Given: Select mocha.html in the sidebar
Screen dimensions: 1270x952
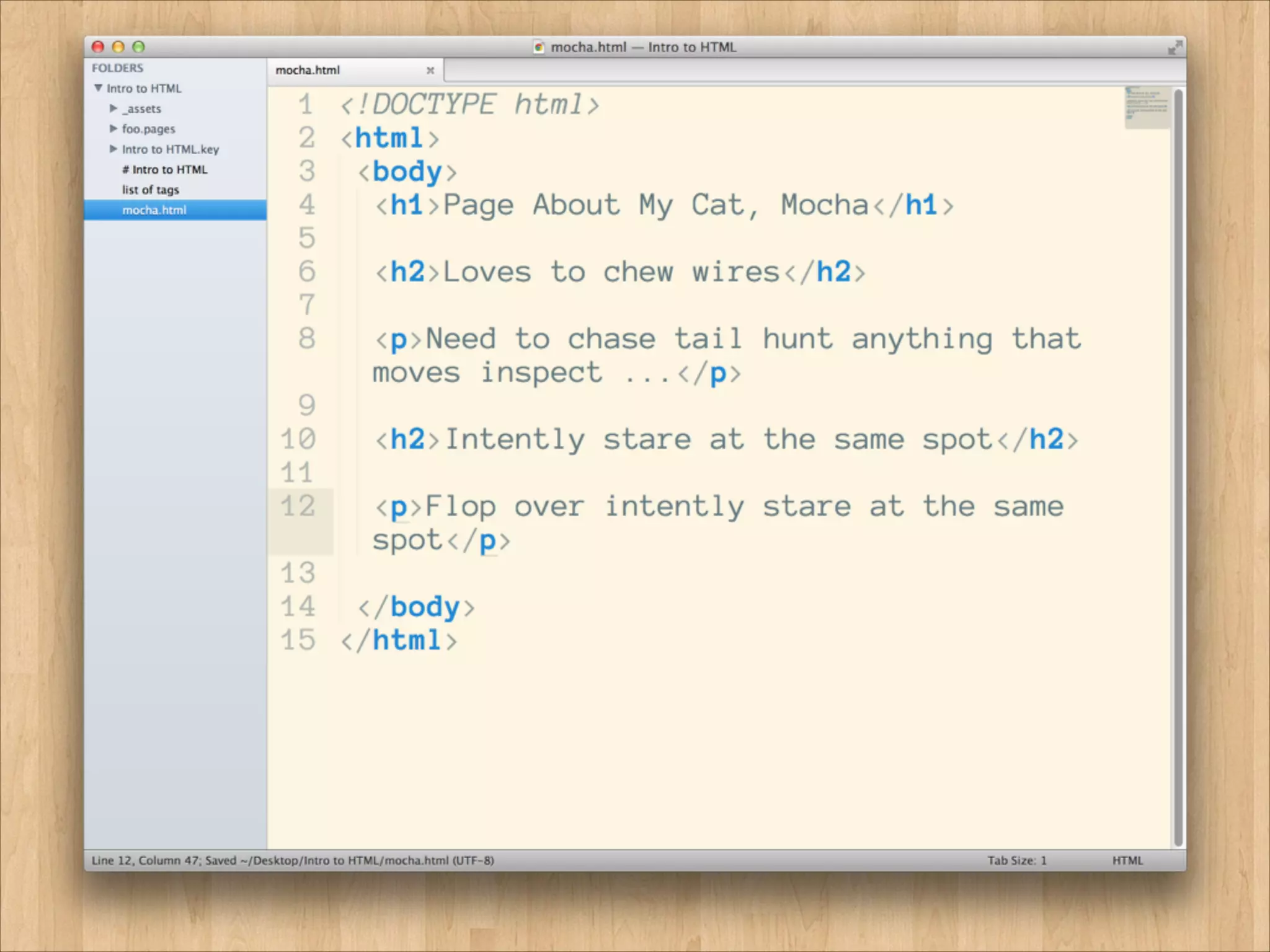Looking at the screenshot, I should pos(154,210).
